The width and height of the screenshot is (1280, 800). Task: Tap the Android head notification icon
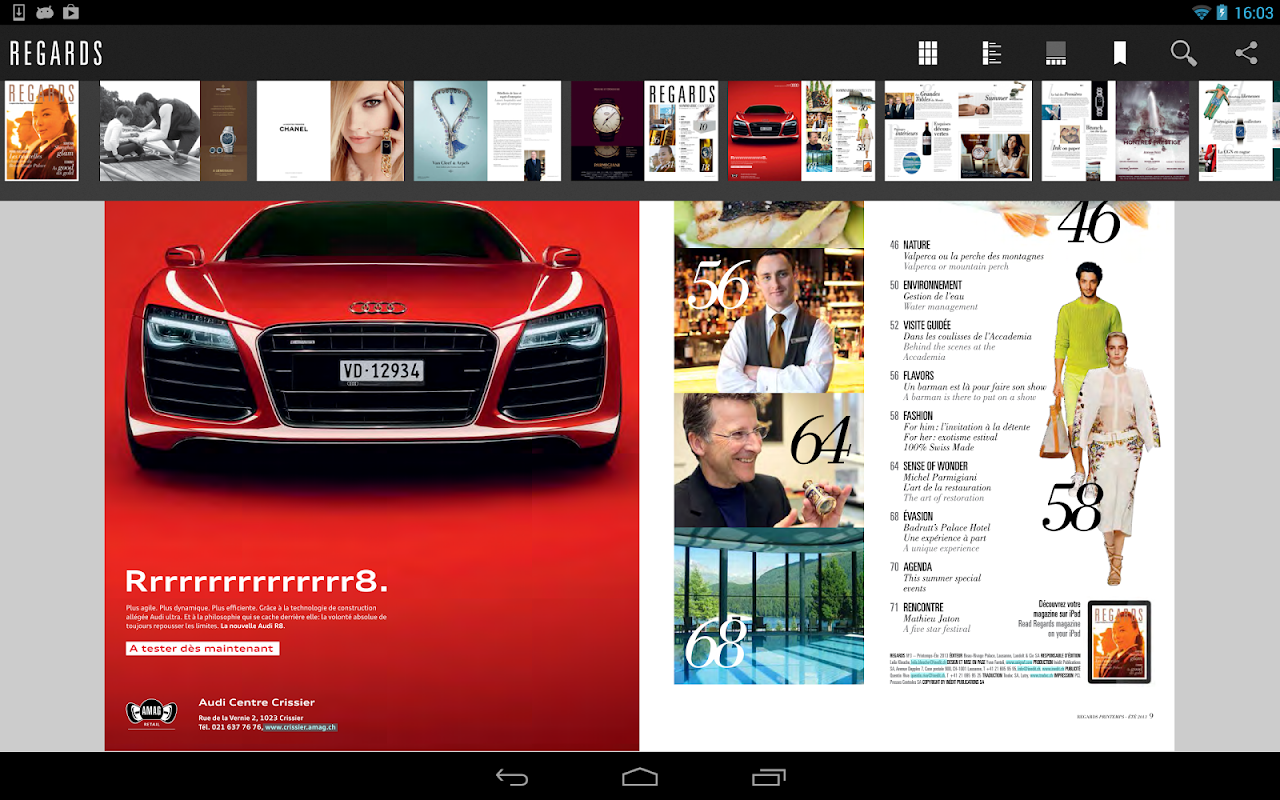pyautogui.click(x=45, y=12)
